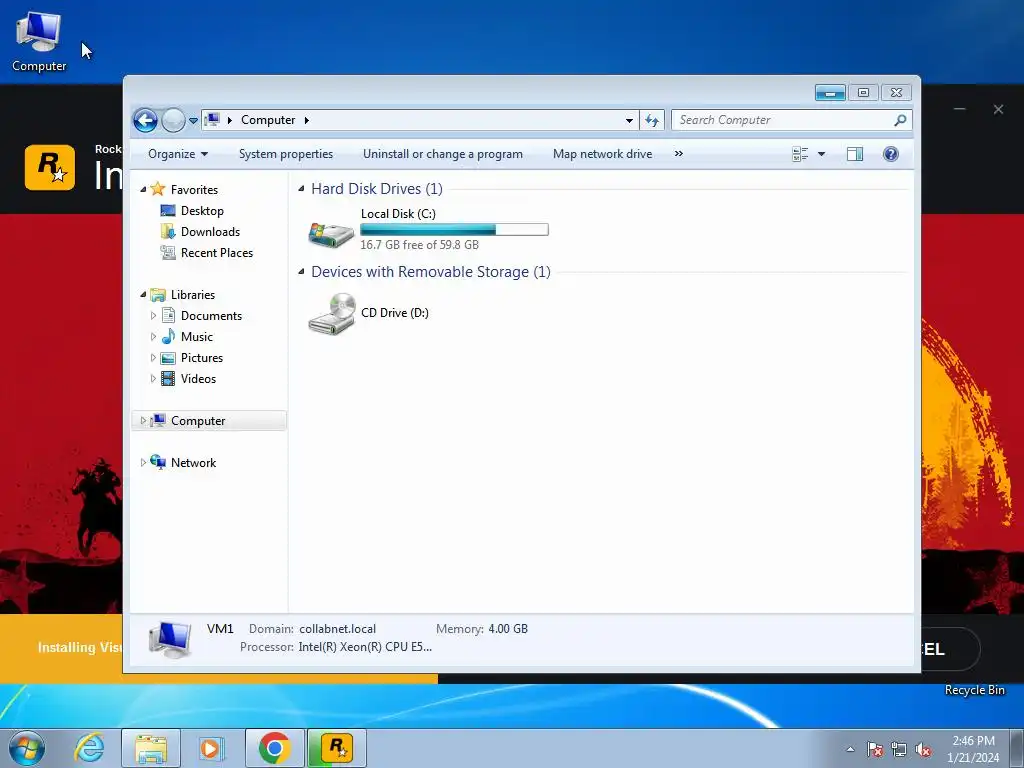Click in the Search Computer field

782,120
